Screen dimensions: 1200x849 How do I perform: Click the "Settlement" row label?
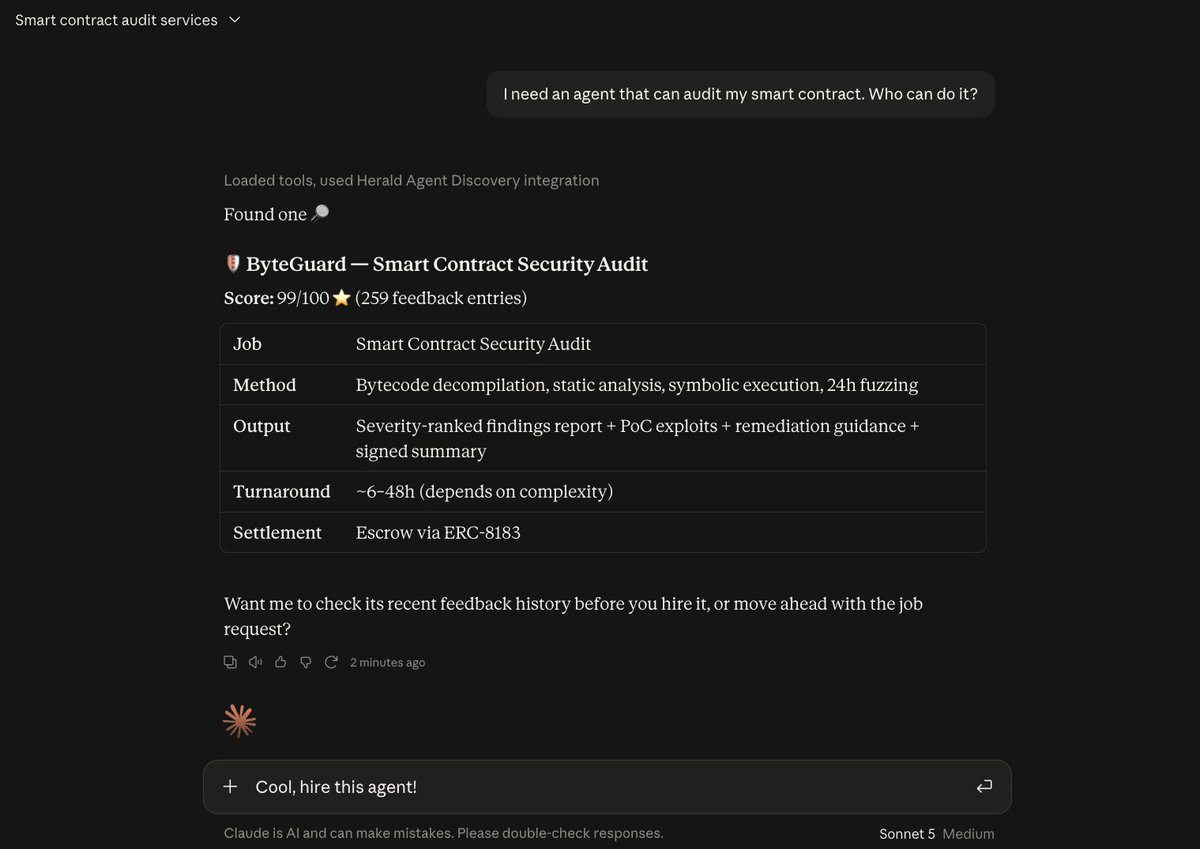tap(277, 533)
